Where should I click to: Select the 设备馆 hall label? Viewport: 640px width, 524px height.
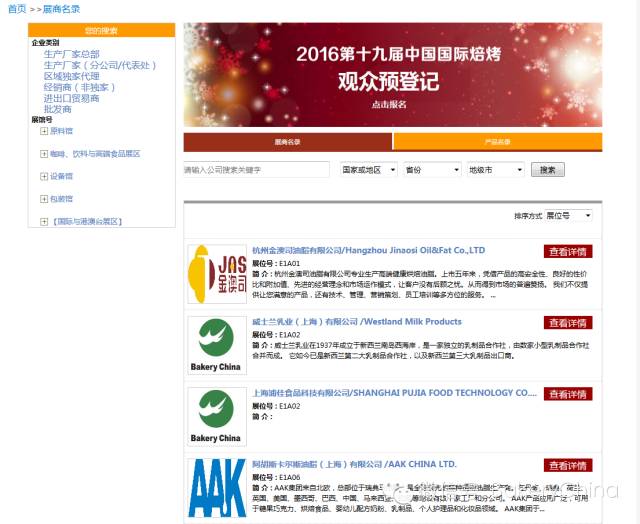(61, 176)
